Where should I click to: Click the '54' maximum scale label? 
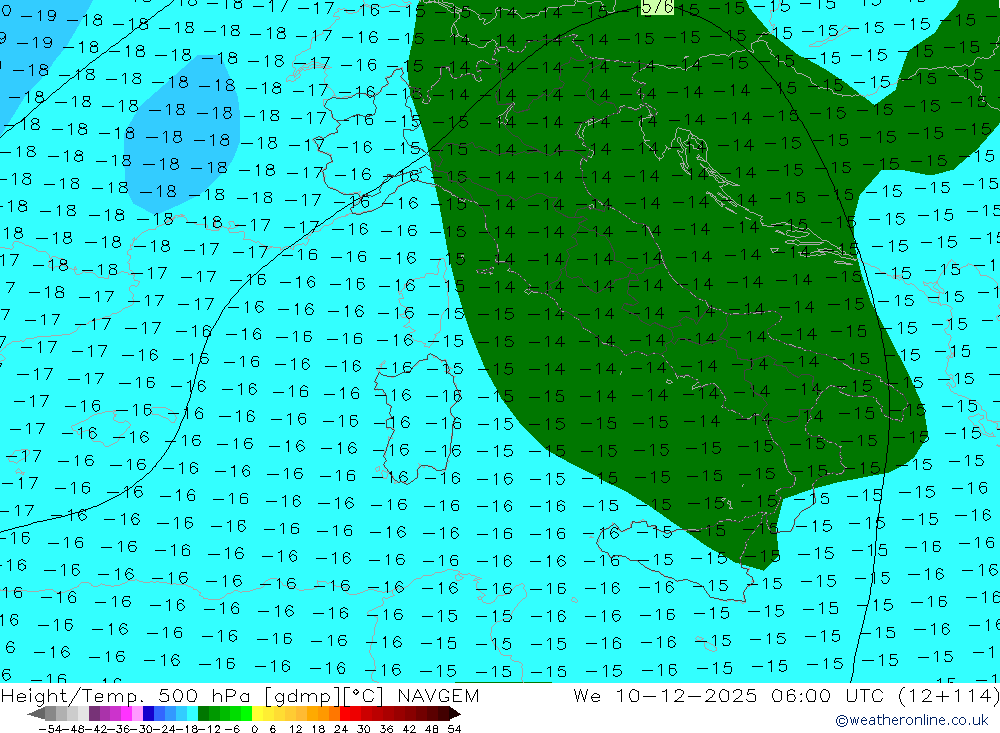[454, 729]
